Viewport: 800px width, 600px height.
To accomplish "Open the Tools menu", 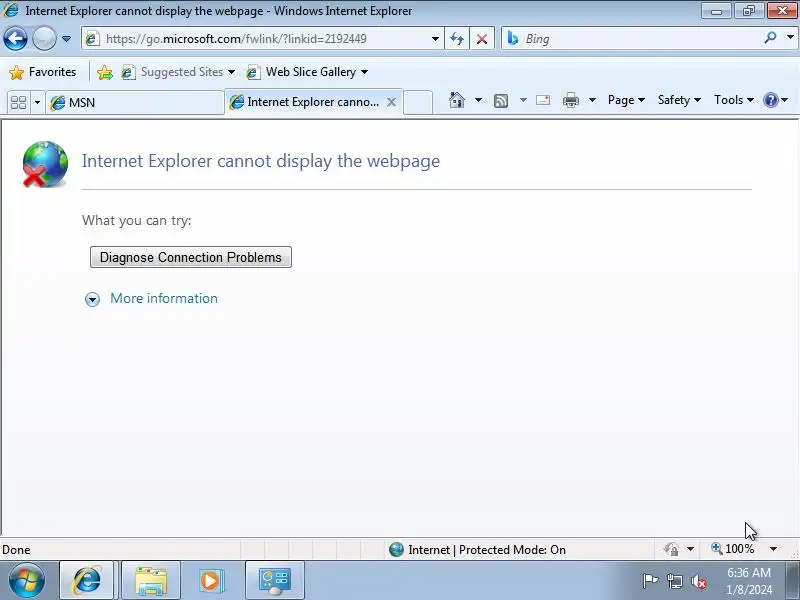I will [x=734, y=100].
